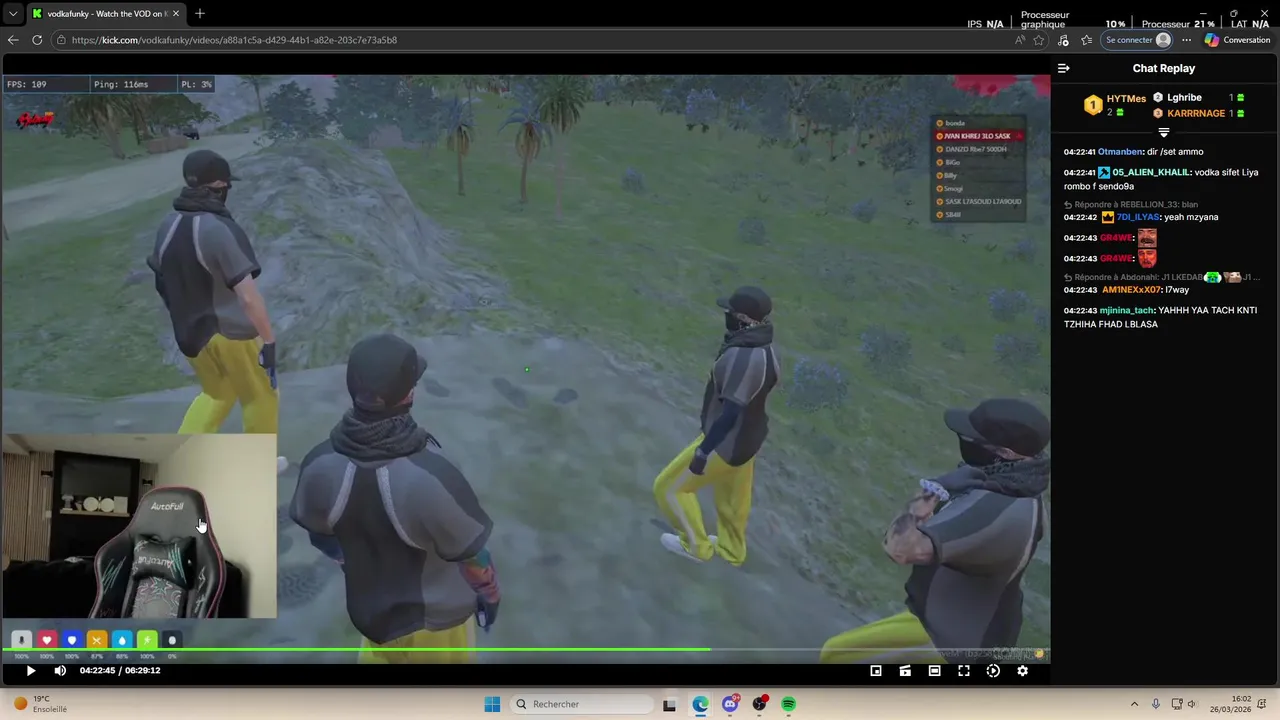Viewport: 1280px width, 720px height.
Task: Toggle theater mode on the player
Action: point(934,671)
